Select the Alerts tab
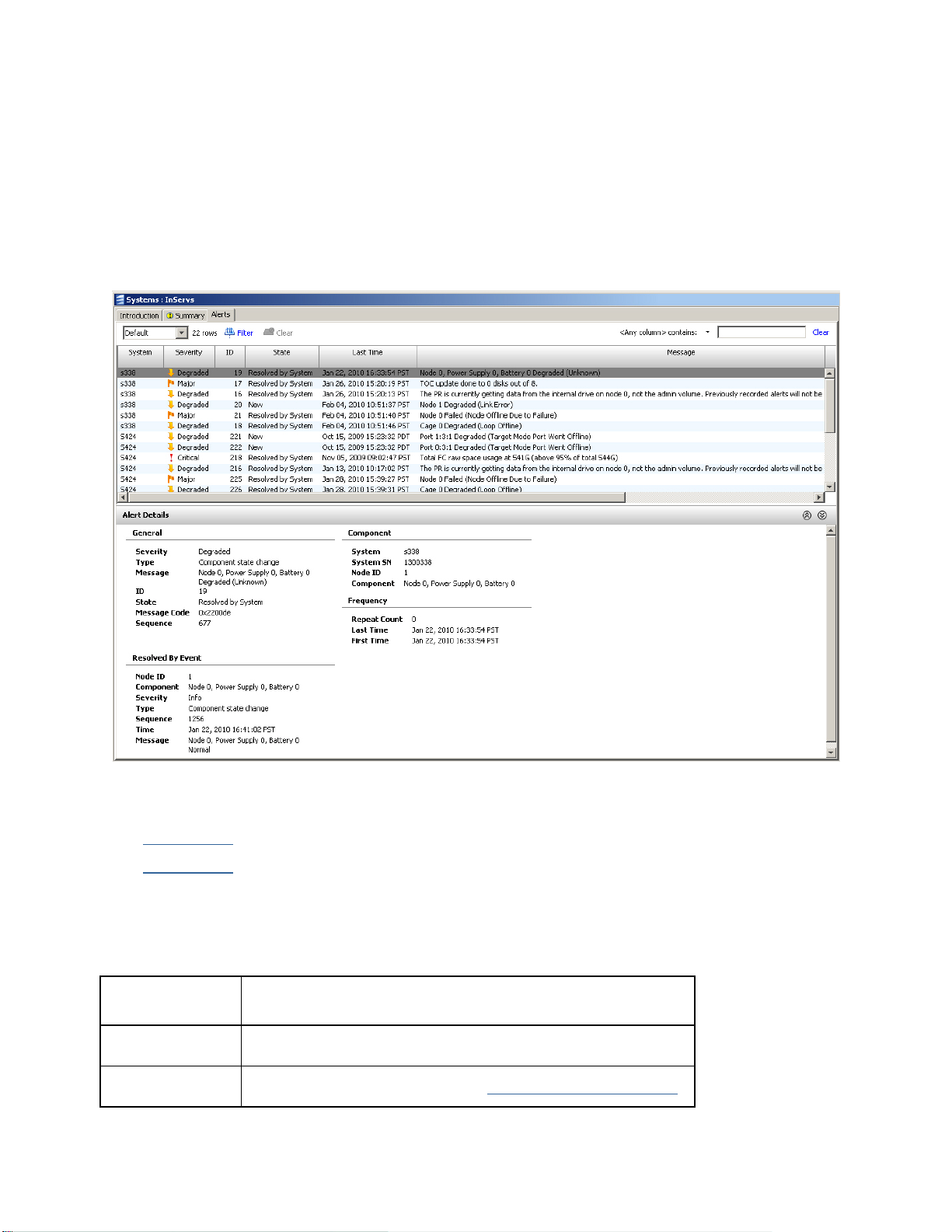The height and width of the screenshot is (1232, 952). [221, 315]
